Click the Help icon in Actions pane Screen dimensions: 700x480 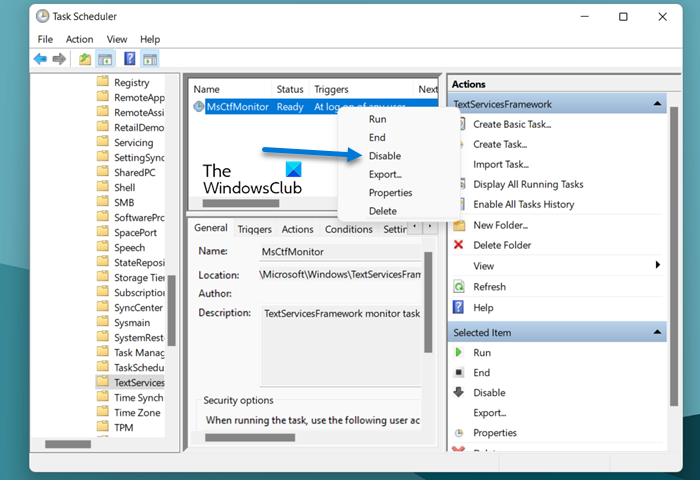[458, 307]
